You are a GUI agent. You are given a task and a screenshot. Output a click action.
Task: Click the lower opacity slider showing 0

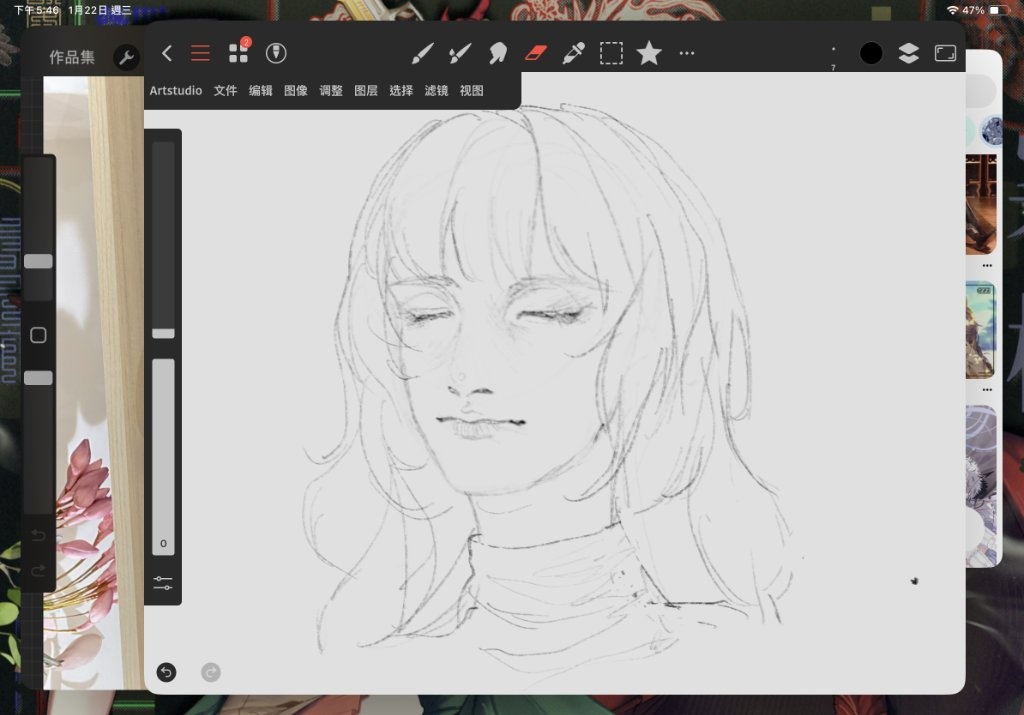[163, 456]
